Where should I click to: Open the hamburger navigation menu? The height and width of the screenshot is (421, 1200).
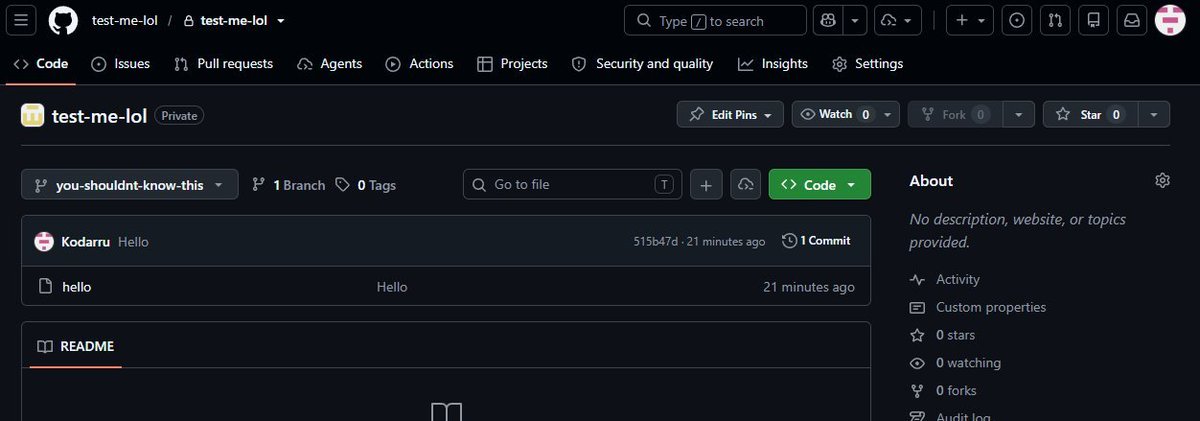[x=22, y=20]
